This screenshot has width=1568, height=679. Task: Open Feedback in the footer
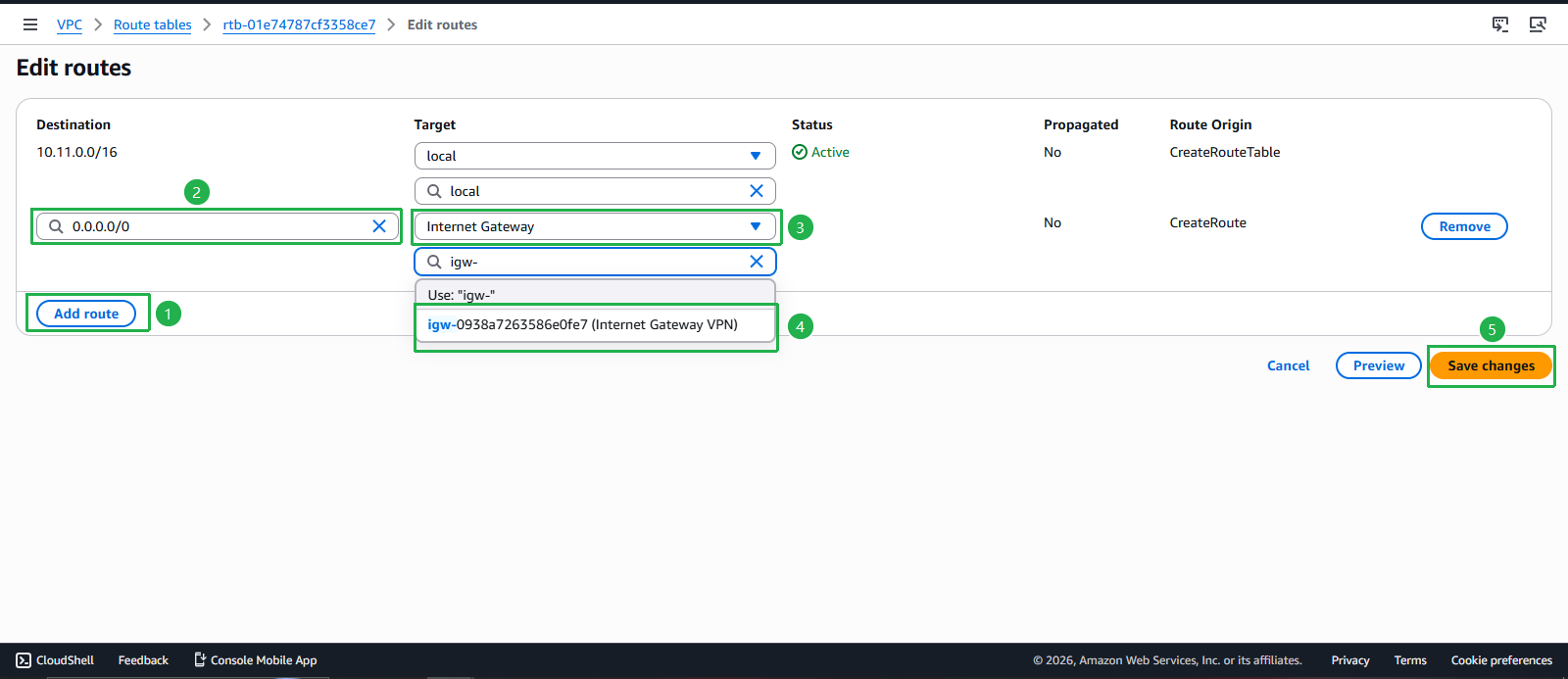click(x=143, y=660)
